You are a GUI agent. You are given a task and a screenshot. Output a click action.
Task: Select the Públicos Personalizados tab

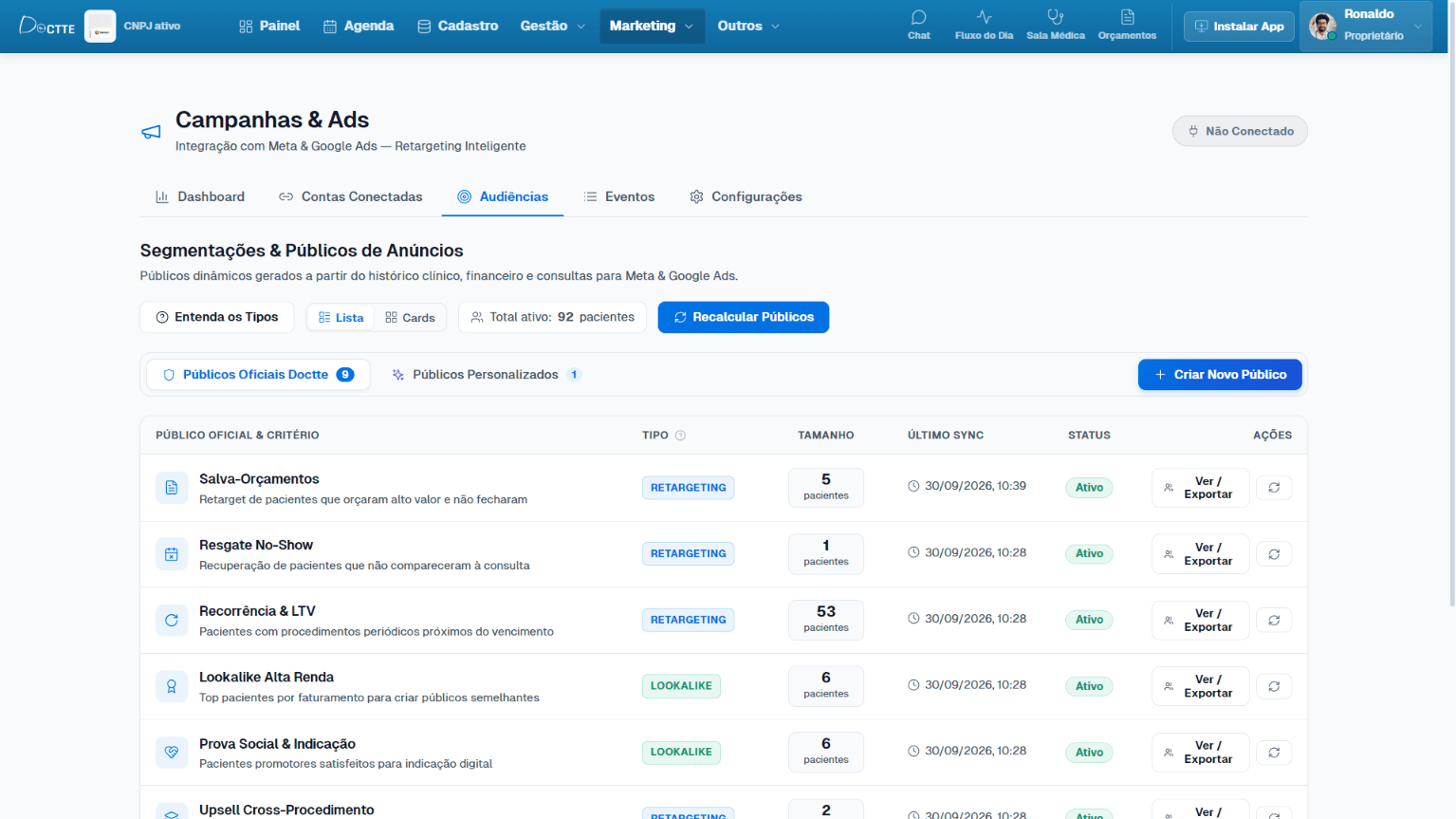point(487,375)
